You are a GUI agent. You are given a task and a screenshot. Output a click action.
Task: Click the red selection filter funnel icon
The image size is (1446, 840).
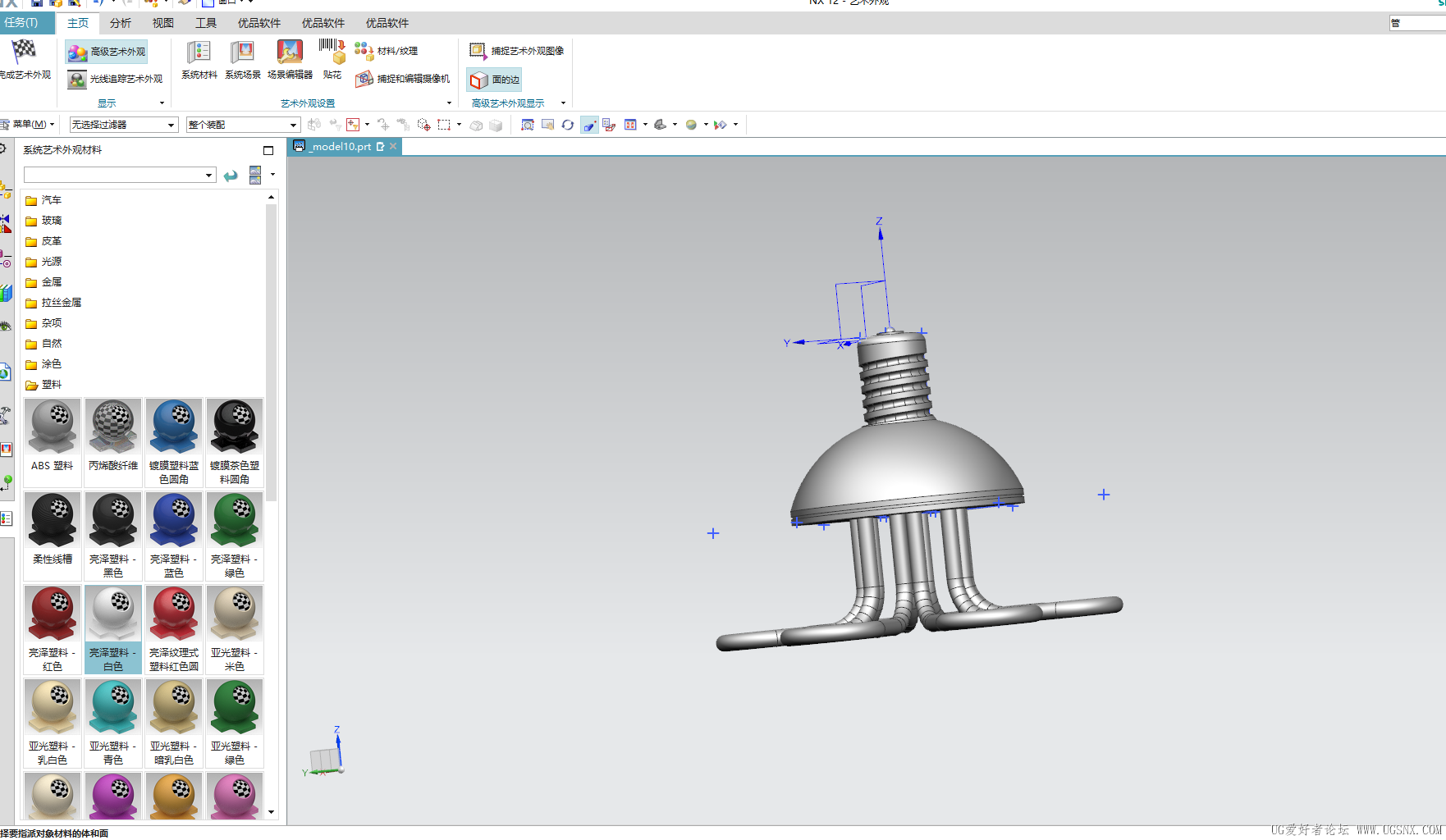353,125
